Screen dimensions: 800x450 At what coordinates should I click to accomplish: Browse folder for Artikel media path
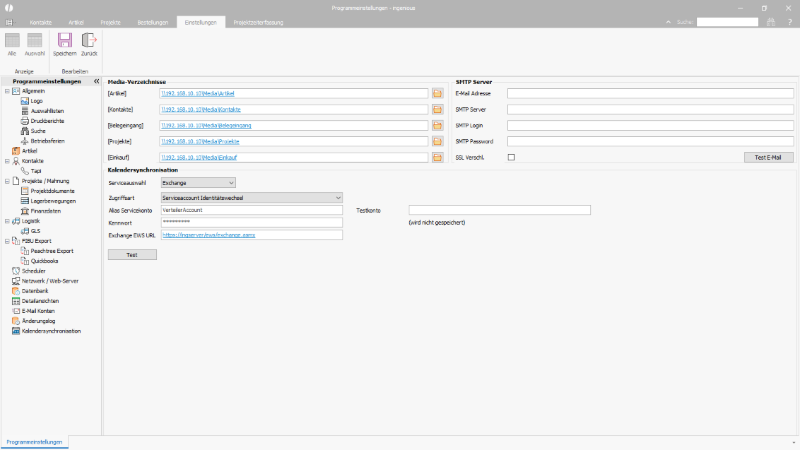[x=437, y=93]
